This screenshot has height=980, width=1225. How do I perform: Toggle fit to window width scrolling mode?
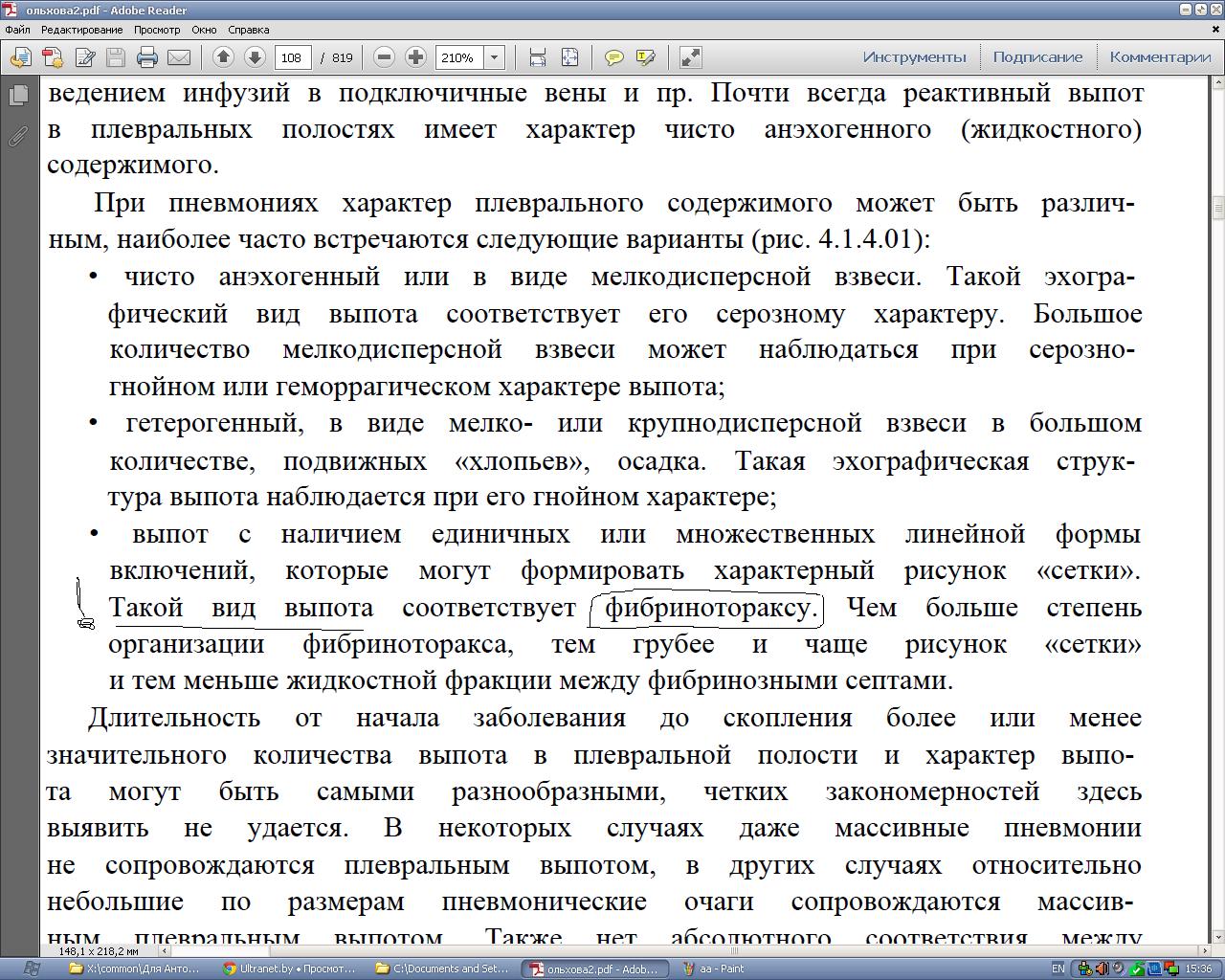click(538, 57)
